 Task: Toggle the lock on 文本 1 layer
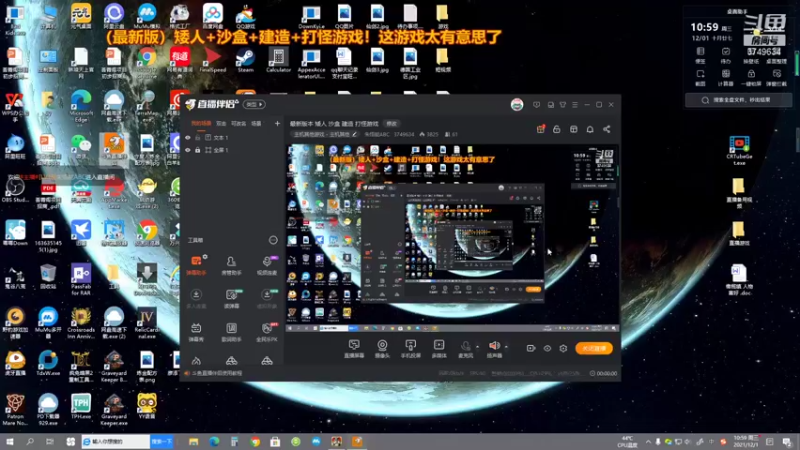[197, 138]
